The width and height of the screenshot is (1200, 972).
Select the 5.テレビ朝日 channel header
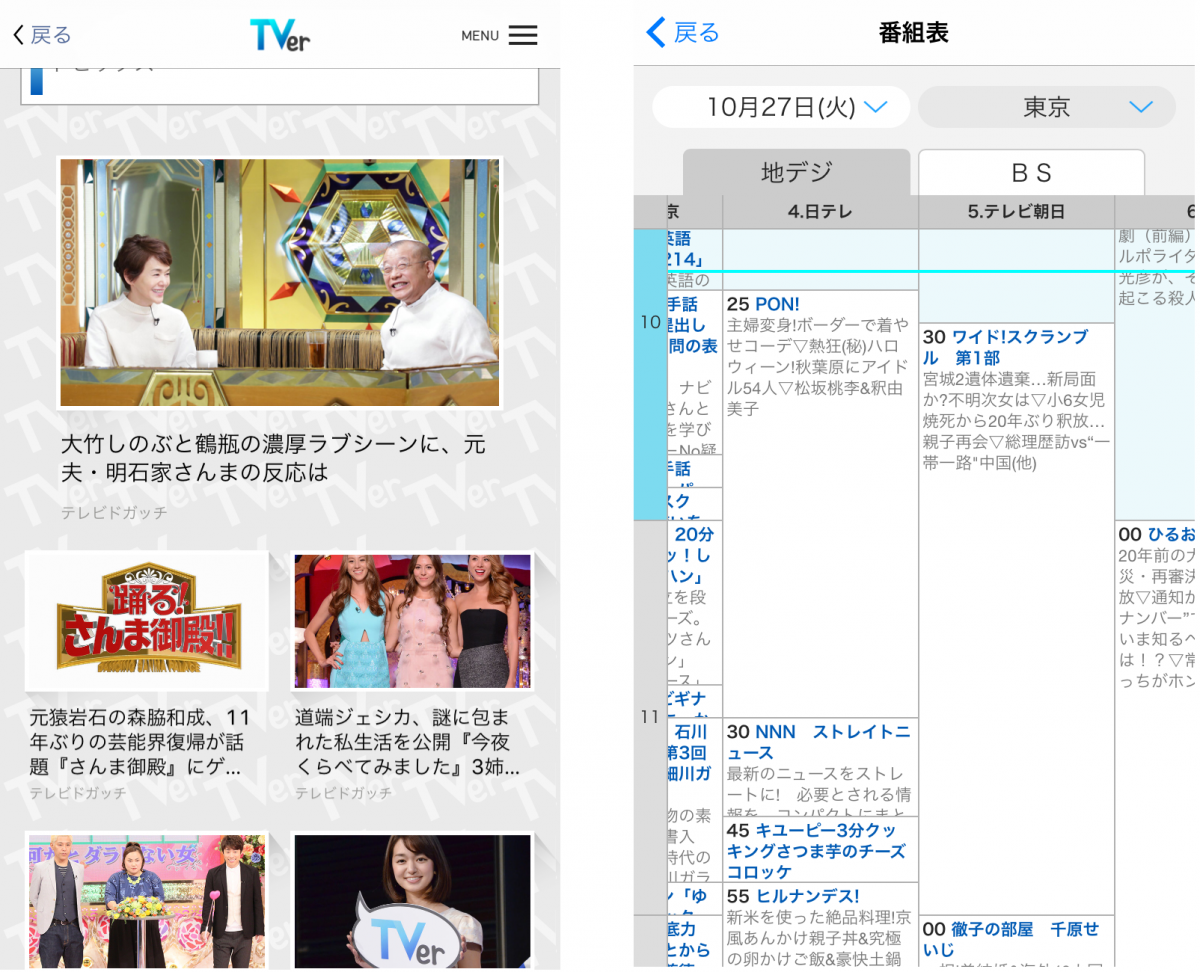[x=1016, y=211]
